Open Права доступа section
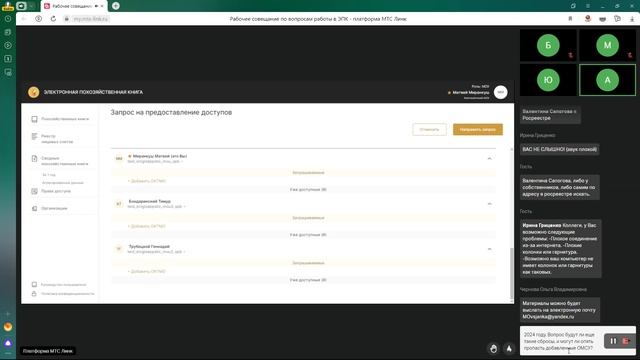Screen dimensions: 640x360 [x=56, y=191]
